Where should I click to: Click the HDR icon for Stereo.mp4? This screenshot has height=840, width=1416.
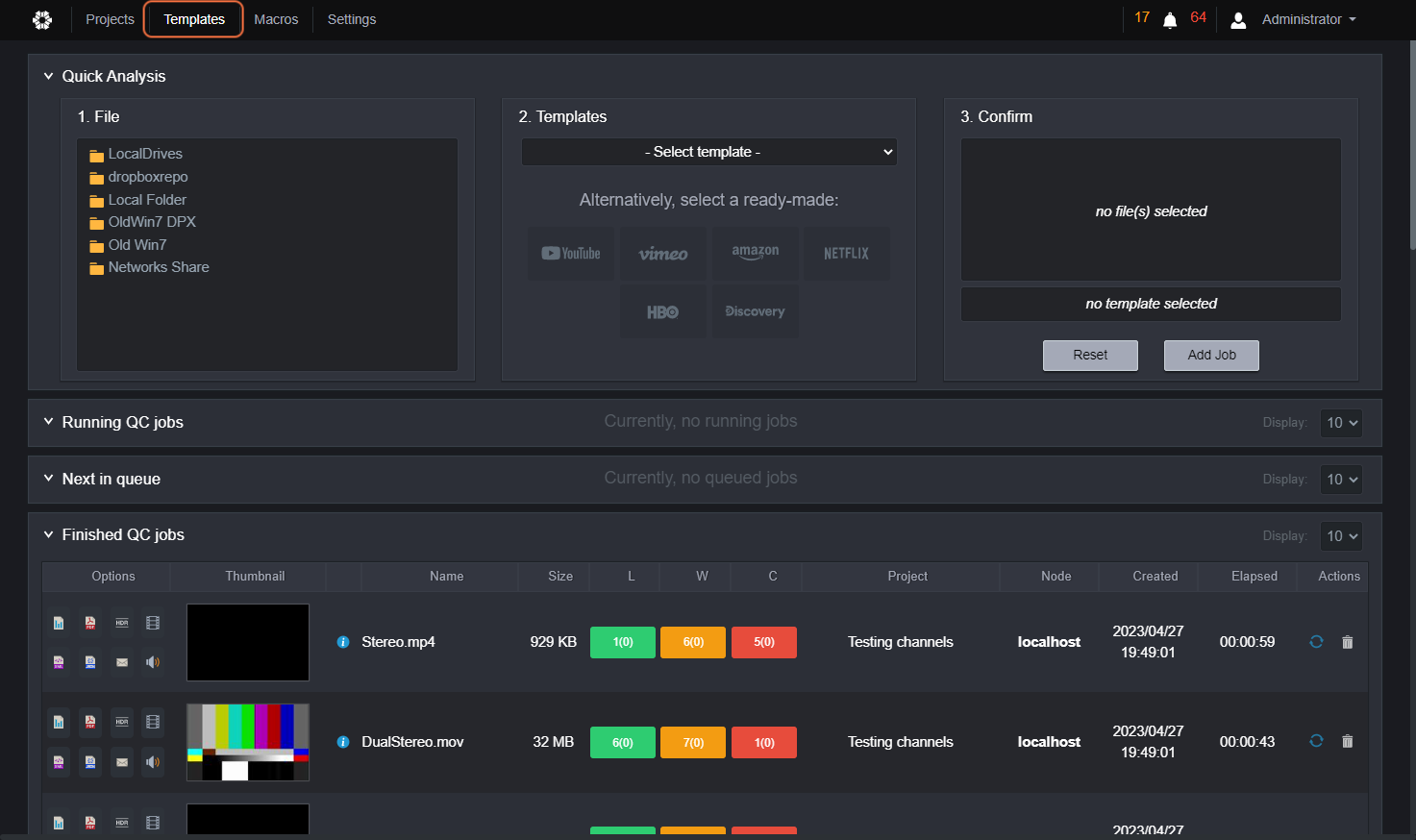[x=122, y=623]
